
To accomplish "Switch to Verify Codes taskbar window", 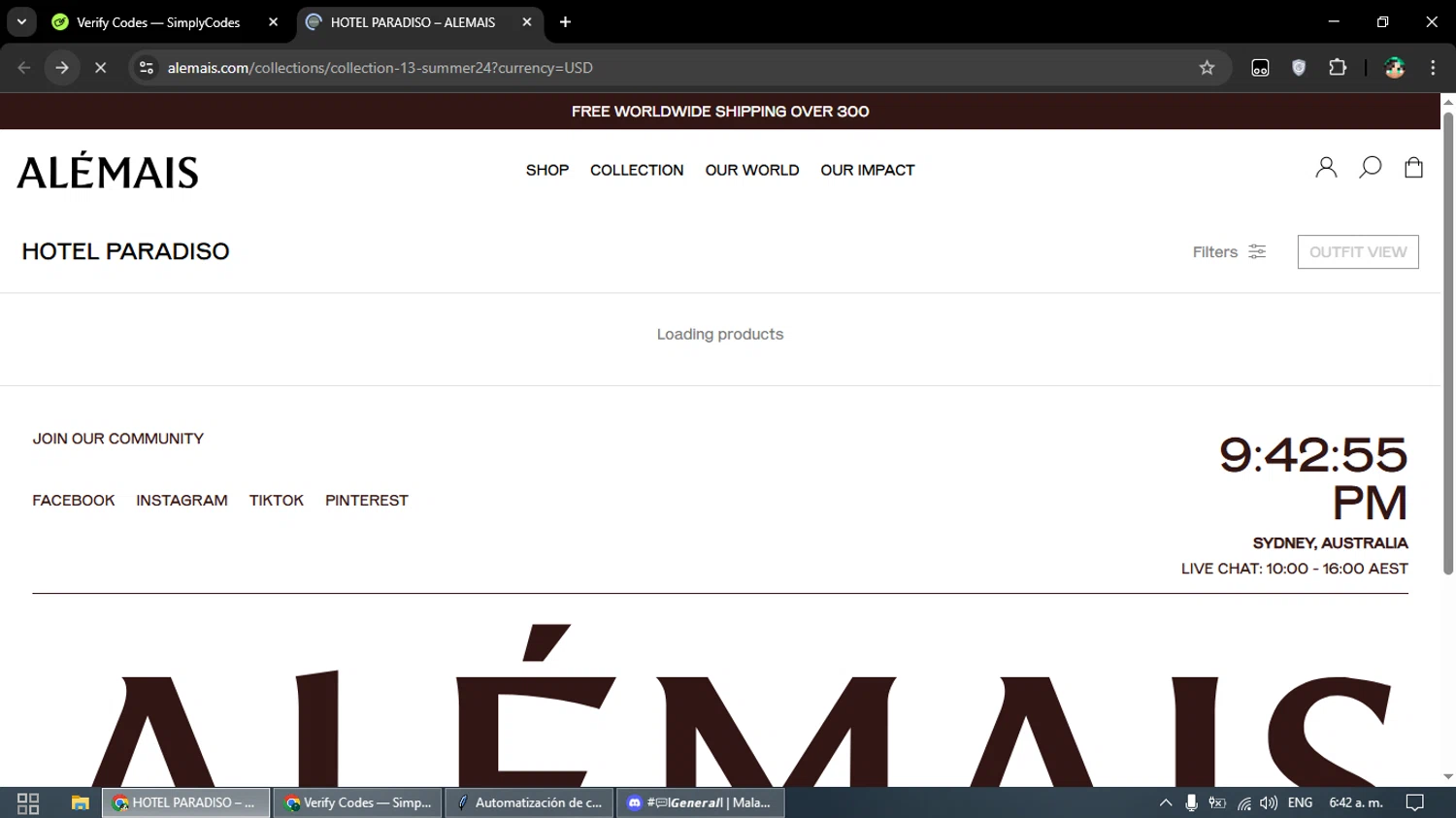I will click(358, 803).
